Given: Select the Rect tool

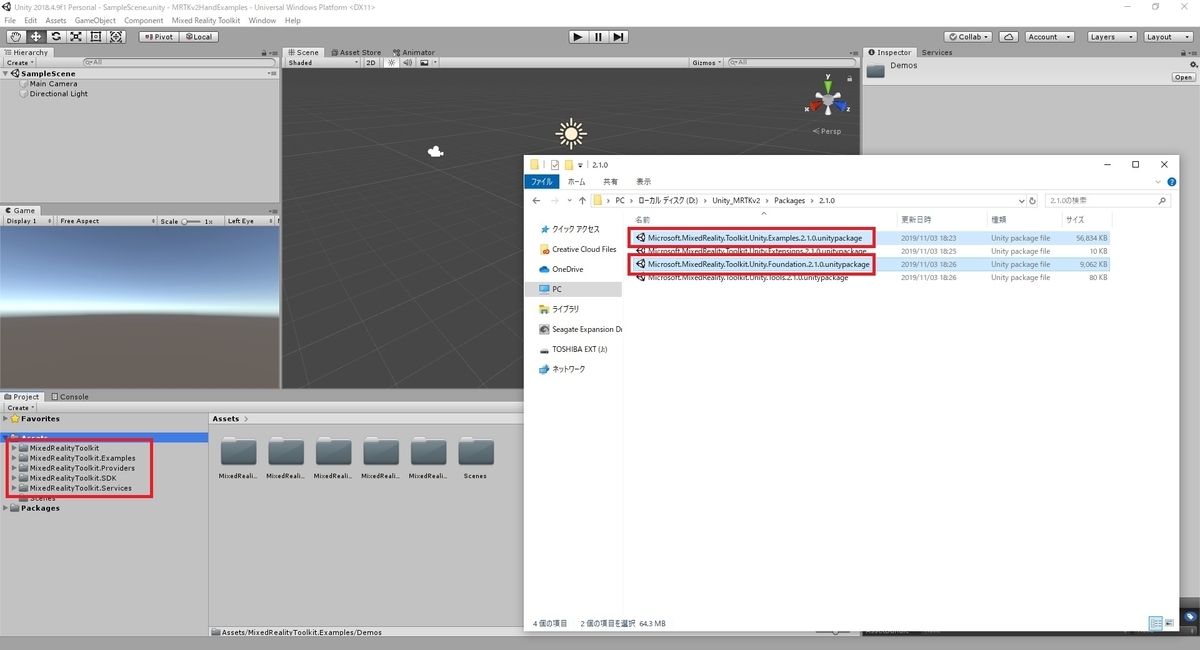Looking at the screenshot, I should click(95, 36).
